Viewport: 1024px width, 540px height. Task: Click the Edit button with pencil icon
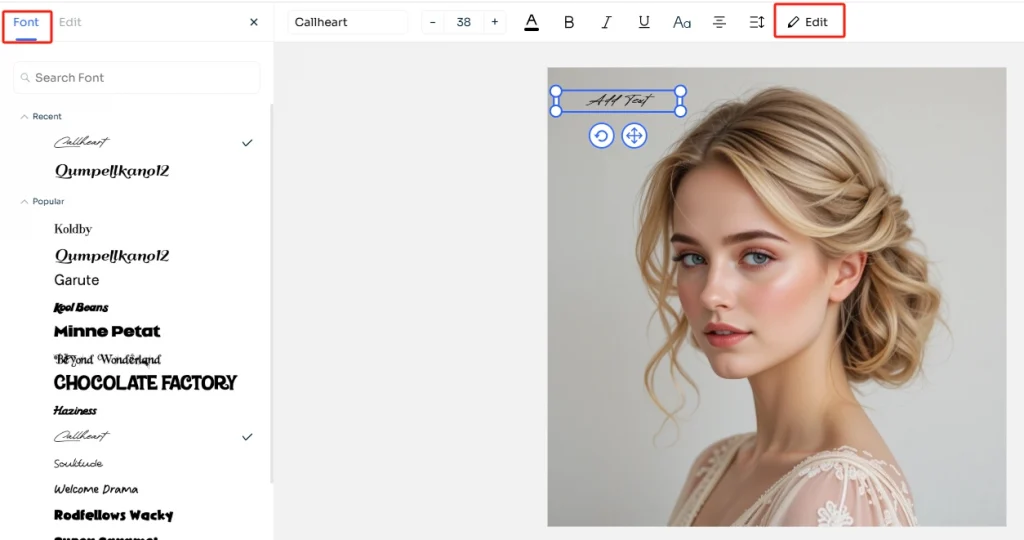(x=808, y=22)
